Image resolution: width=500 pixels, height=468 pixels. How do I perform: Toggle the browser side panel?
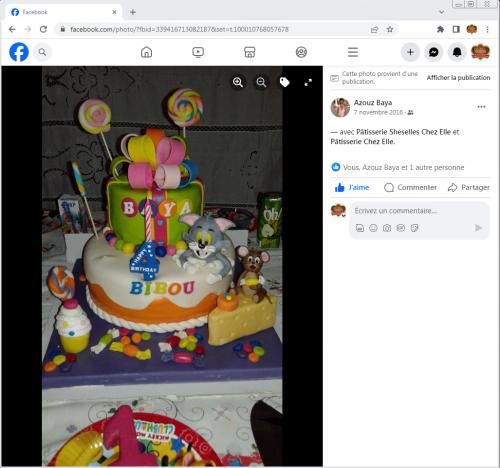[456, 29]
